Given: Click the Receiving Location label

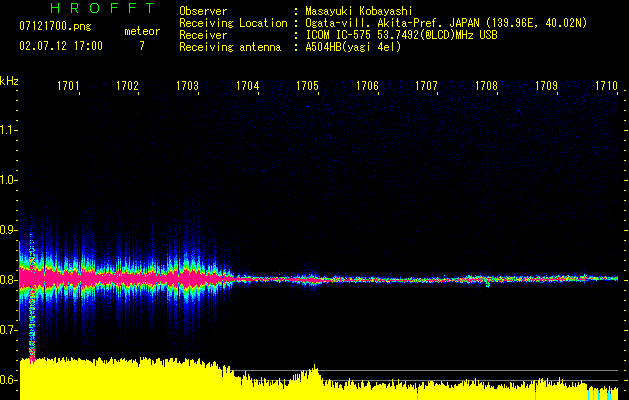Looking at the screenshot, I should (x=233, y=23).
